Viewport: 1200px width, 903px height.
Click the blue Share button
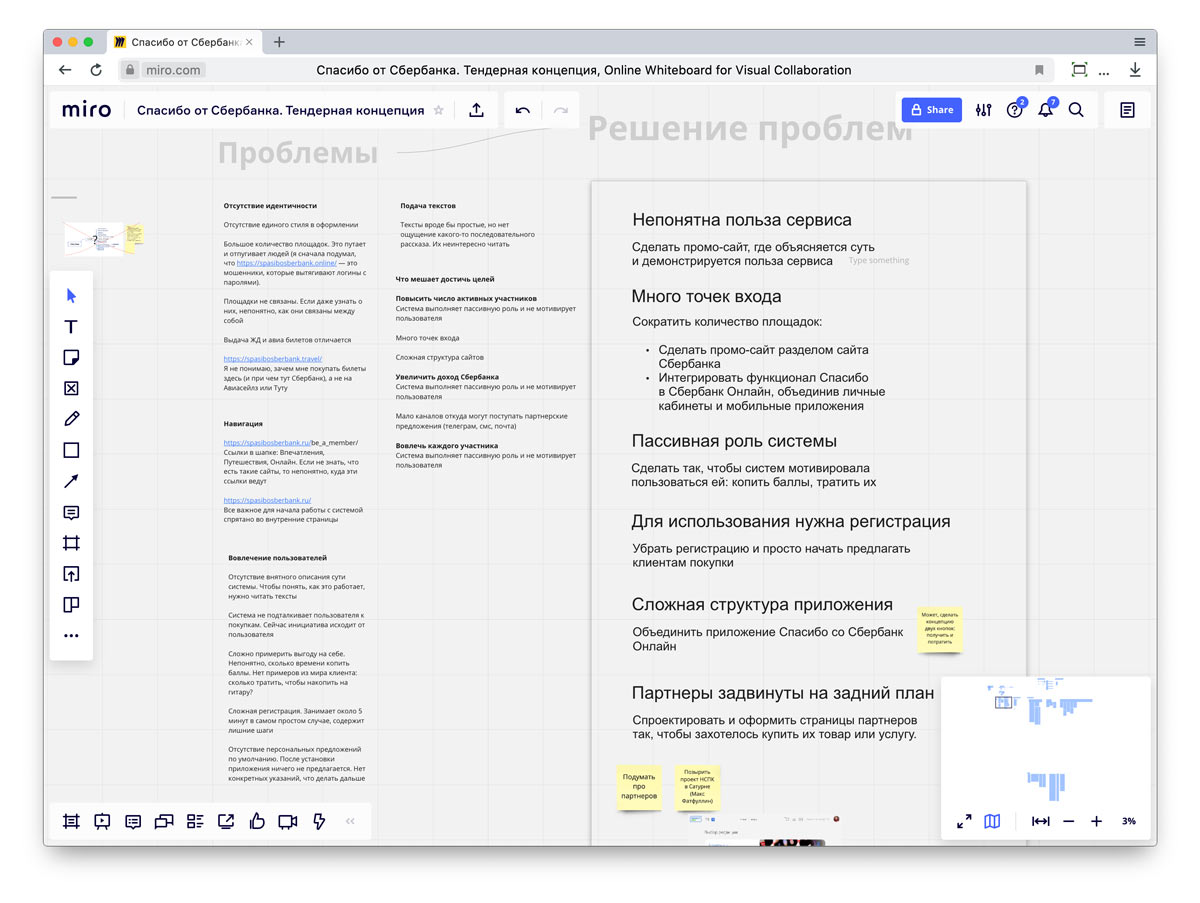(x=931, y=110)
